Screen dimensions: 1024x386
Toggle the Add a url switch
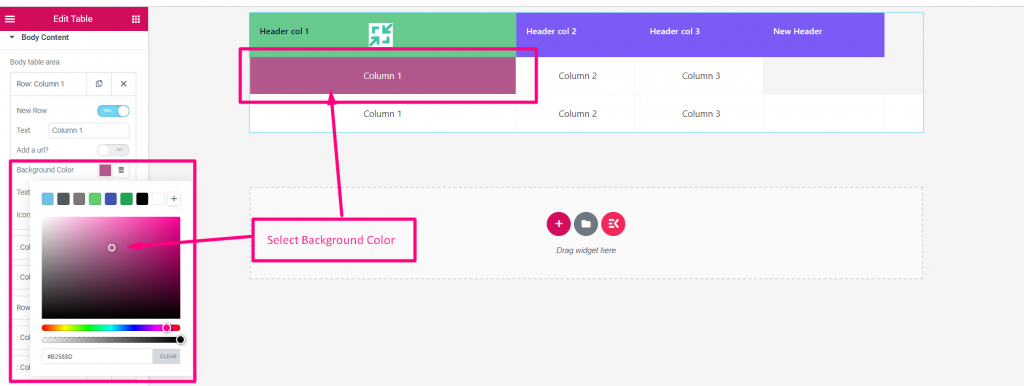coord(114,150)
